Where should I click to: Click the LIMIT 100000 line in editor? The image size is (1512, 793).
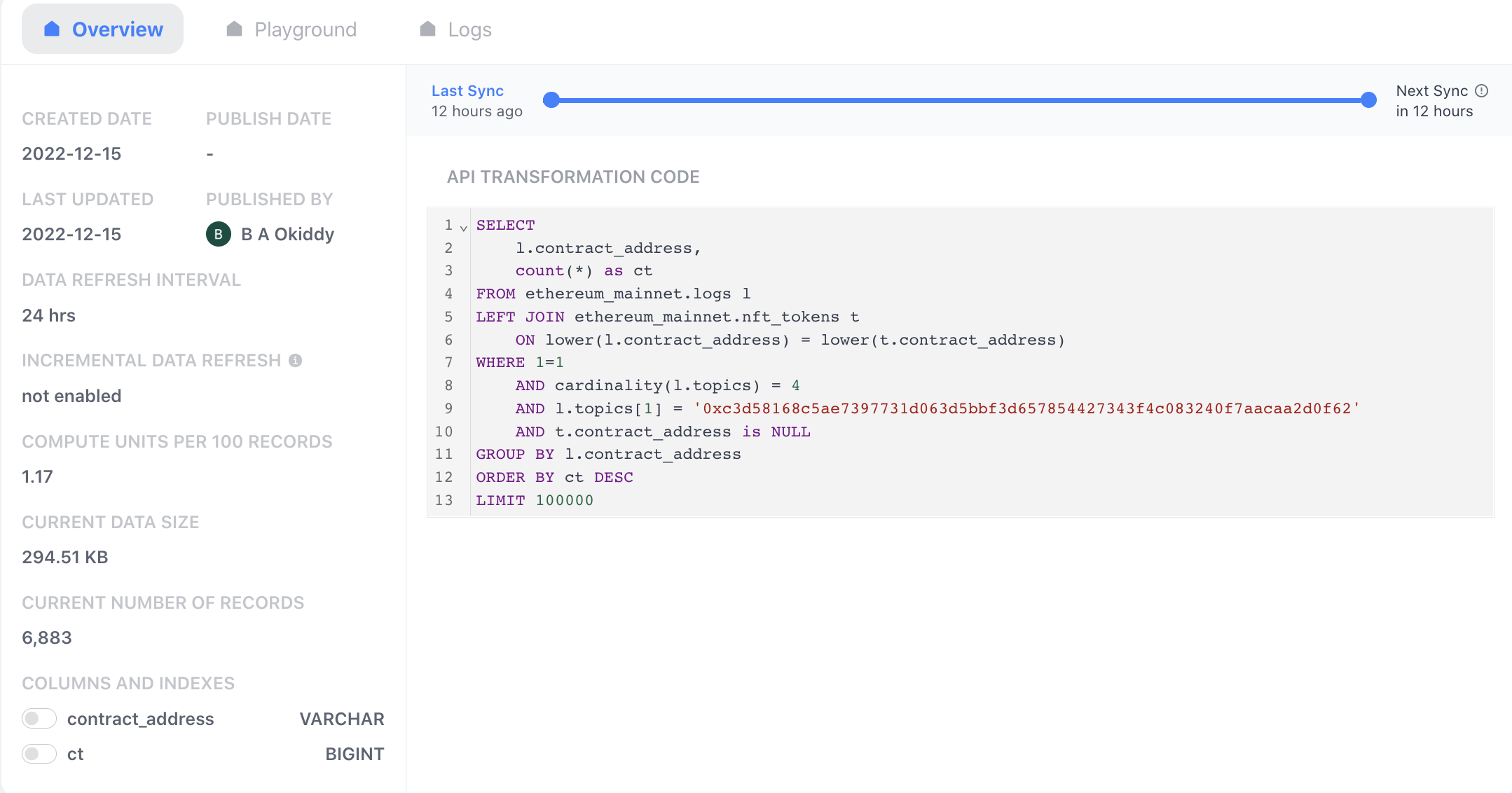pos(535,500)
